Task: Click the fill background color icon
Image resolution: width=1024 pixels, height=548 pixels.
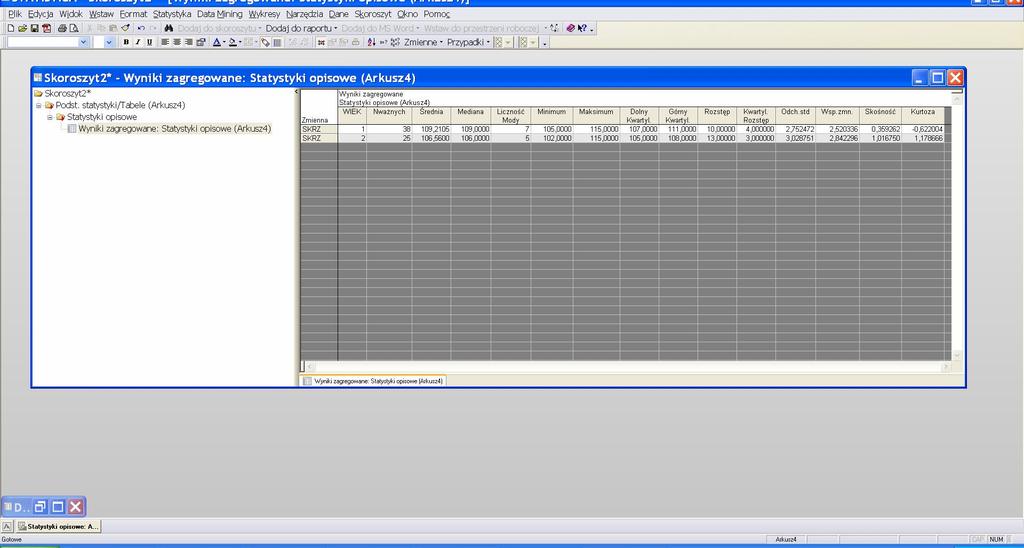Action: 232,42
